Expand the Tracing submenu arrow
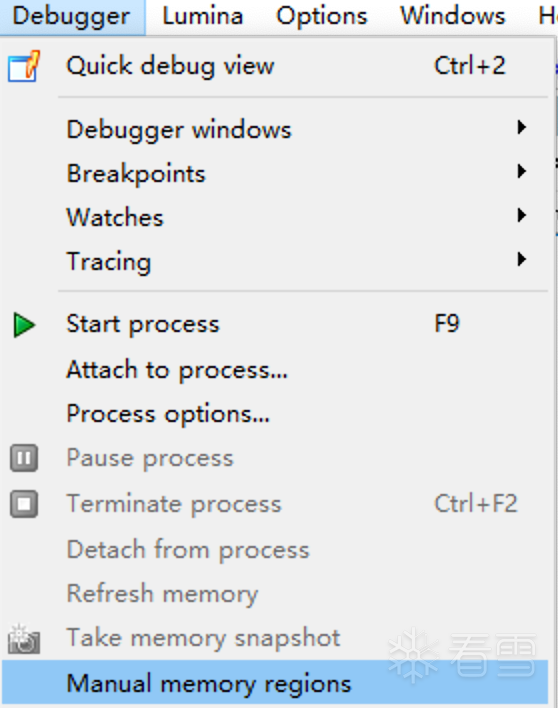The width and height of the screenshot is (558, 708). pos(521,260)
